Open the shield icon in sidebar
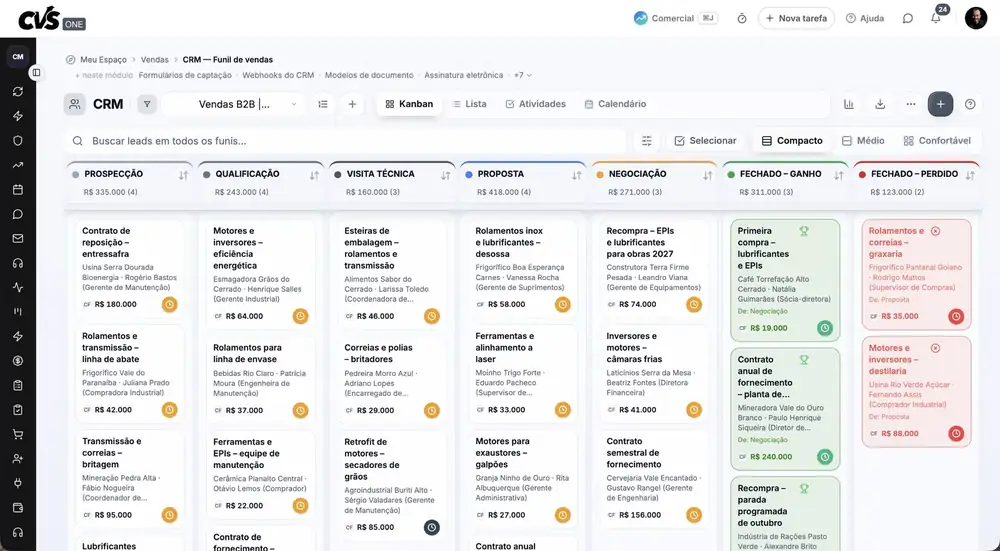Viewport: 1000px width, 551px height. [x=18, y=140]
